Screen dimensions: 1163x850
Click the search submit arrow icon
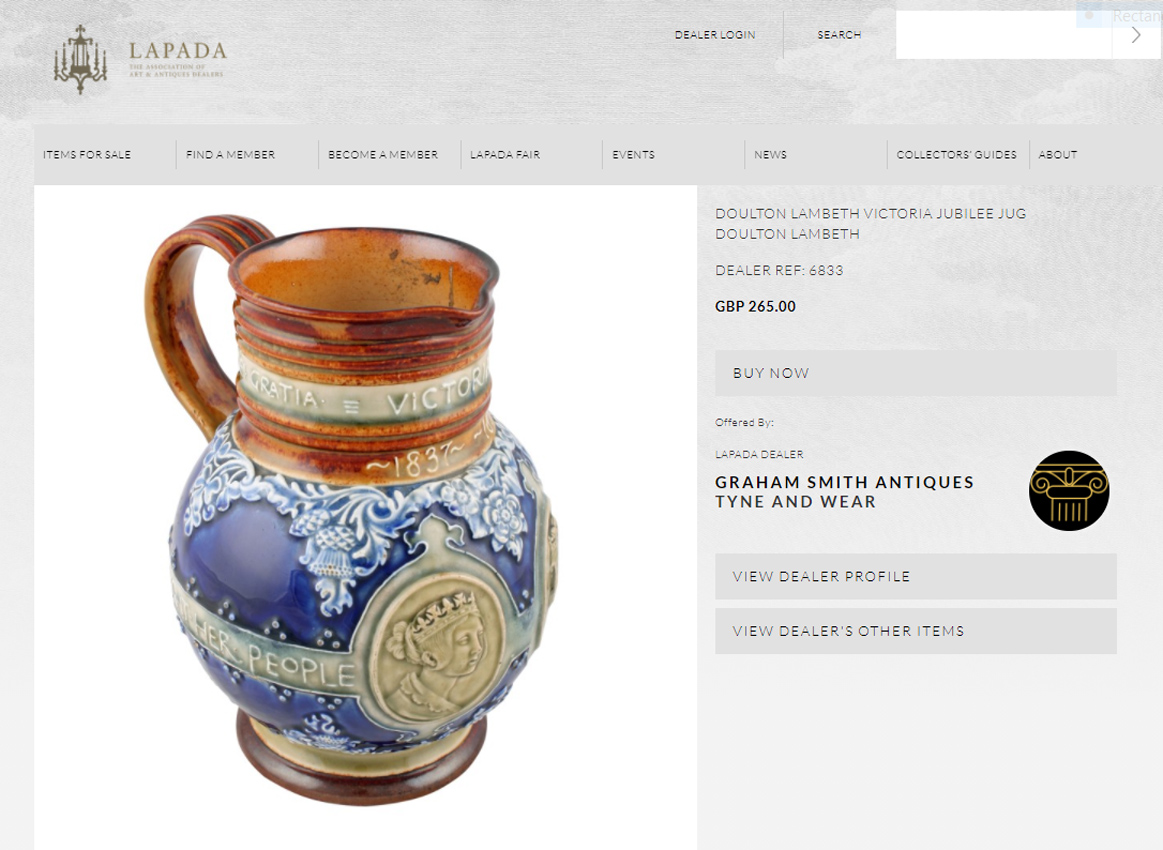click(x=1136, y=35)
